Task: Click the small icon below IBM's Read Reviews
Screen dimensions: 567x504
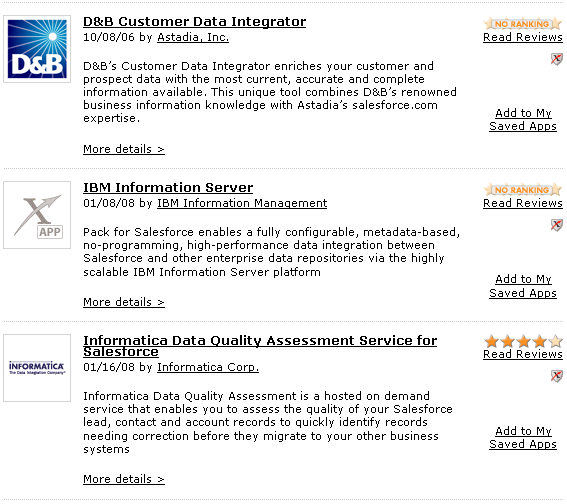Action: 557,225
